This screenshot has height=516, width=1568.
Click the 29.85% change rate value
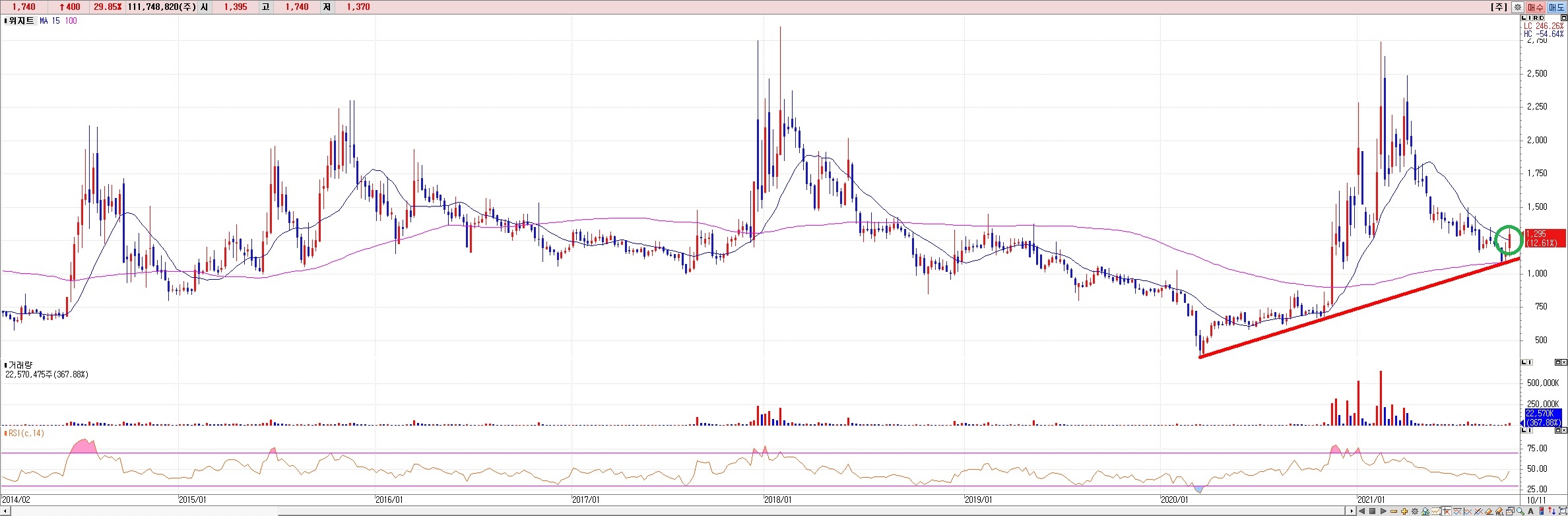click(107, 7)
